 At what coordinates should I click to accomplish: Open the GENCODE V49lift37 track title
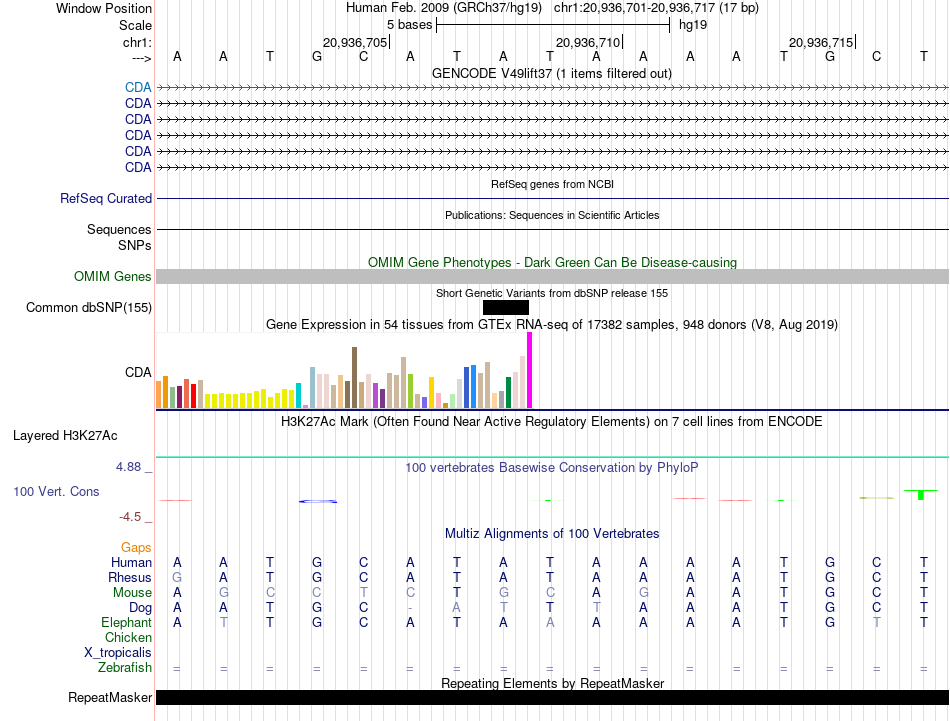pos(551,73)
